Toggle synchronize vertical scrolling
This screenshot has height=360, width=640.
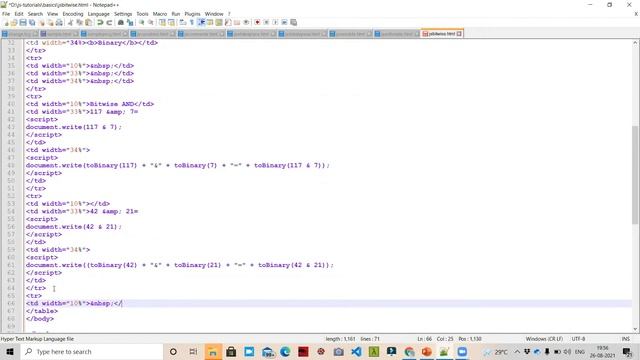tap(162, 22)
